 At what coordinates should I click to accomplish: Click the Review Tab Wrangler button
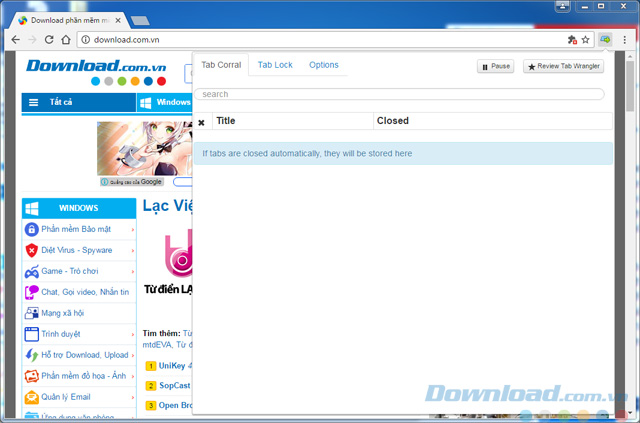coord(563,67)
